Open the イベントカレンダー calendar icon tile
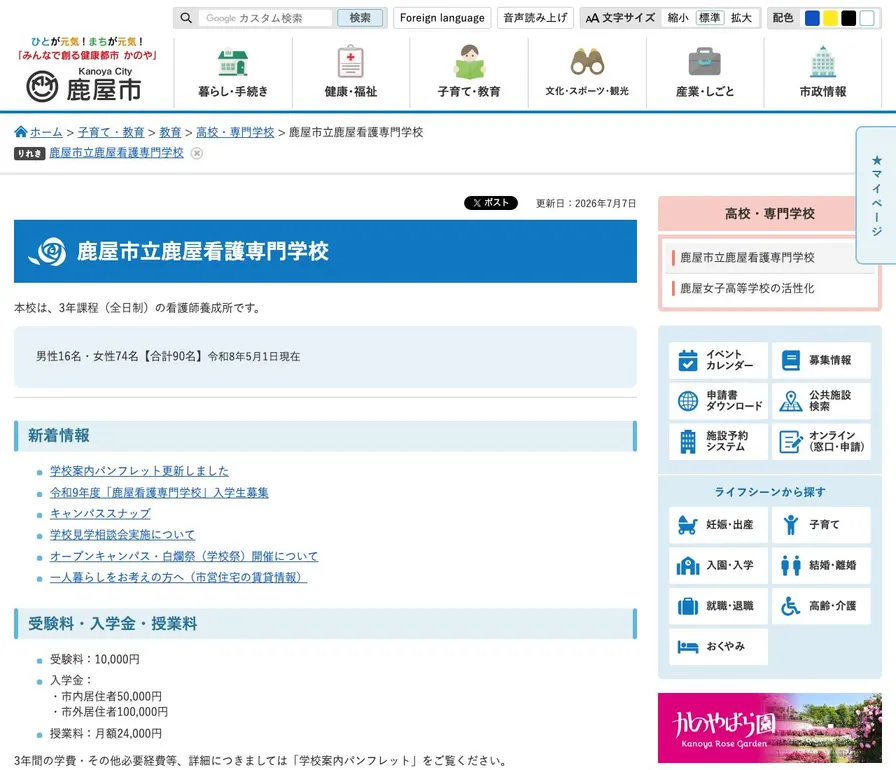The height and width of the screenshot is (770, 896). pos(718,360)
